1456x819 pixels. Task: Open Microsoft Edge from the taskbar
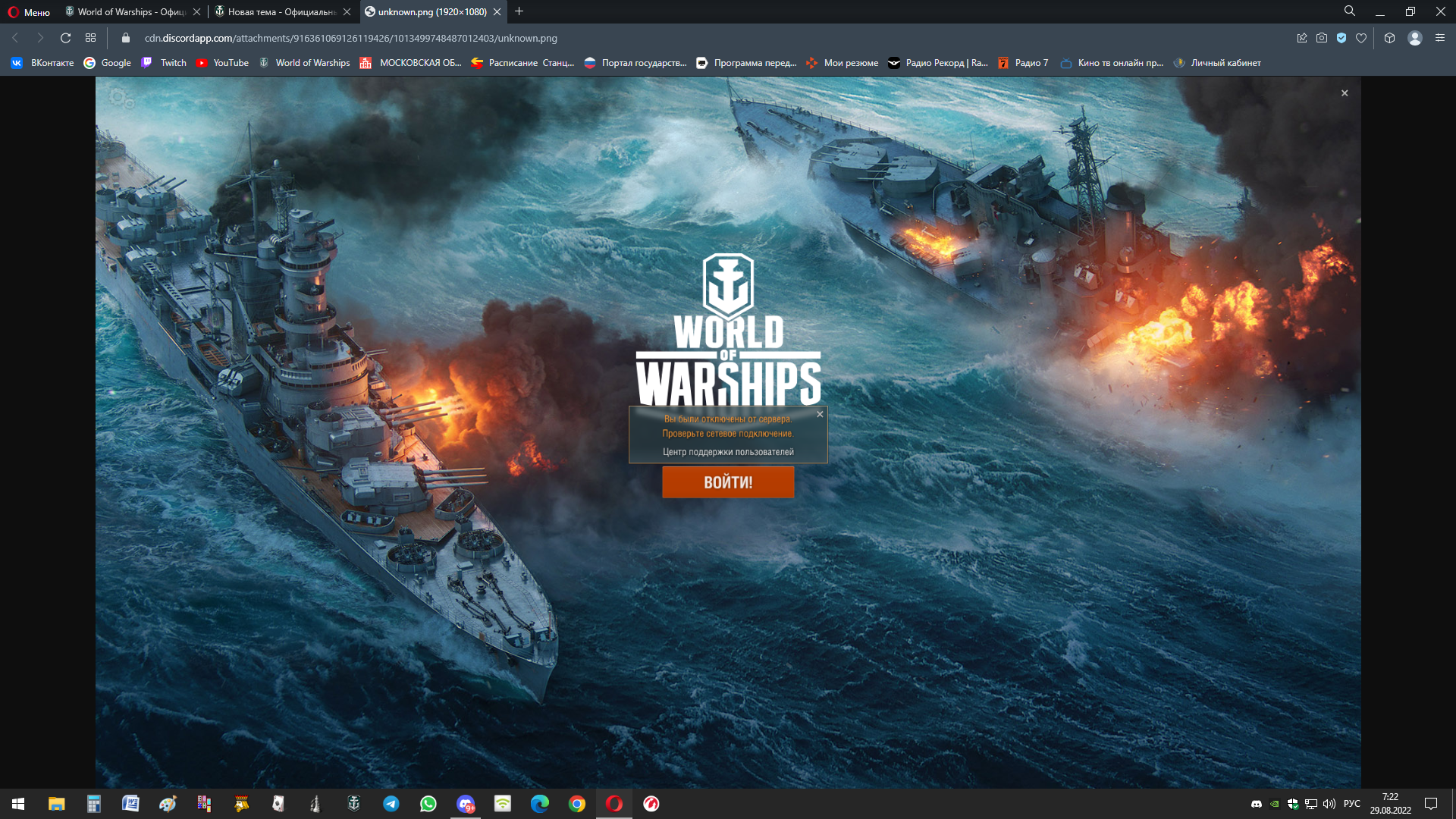coord(540,804)
